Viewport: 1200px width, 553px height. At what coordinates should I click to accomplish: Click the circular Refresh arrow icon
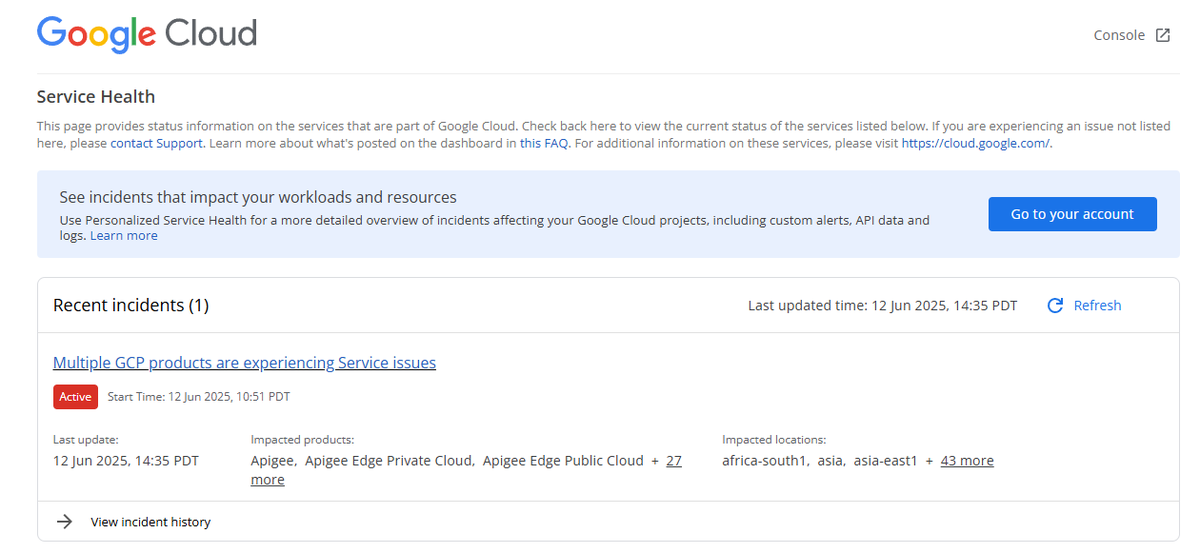pos(1055,305)
